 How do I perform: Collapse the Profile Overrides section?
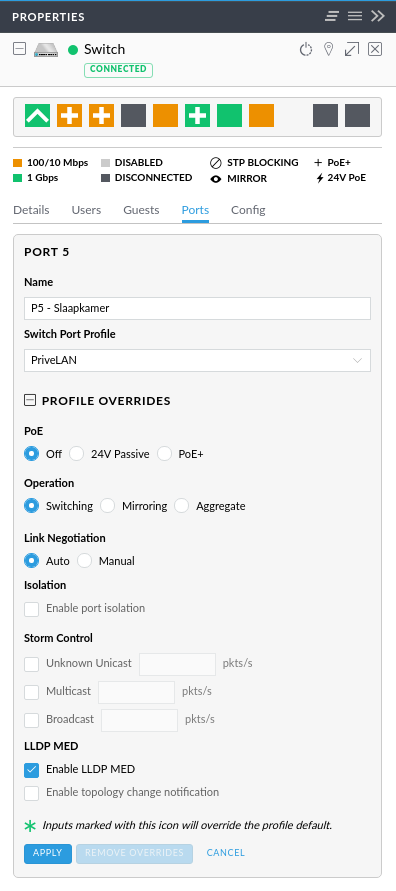(x=30, y=401)
